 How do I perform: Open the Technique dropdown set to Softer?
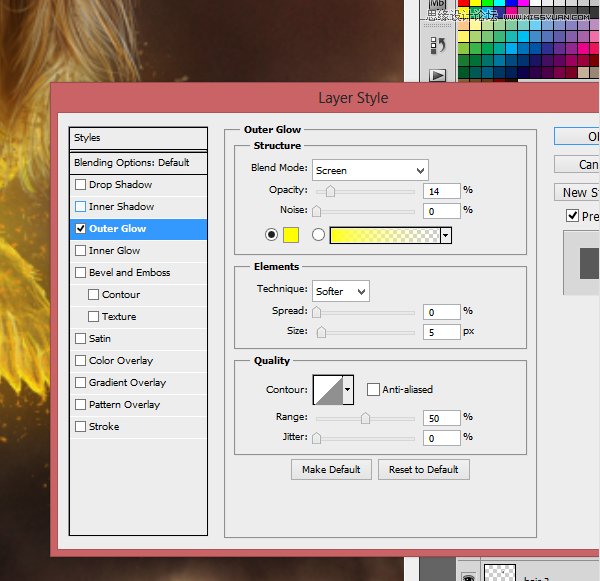(340, 291)
